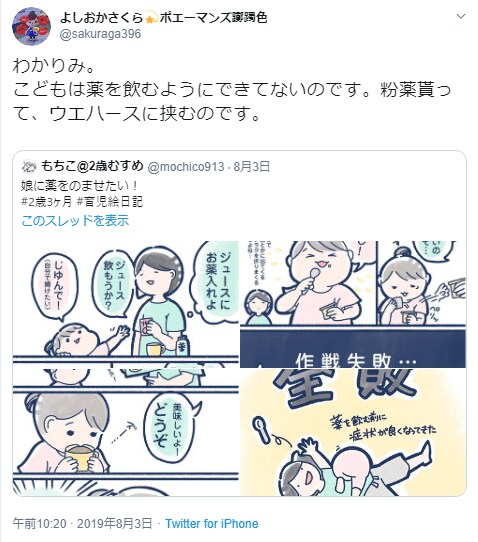Open the tweet timestamp 午前10:20 2019年8月3日

(x=83, y=523)
